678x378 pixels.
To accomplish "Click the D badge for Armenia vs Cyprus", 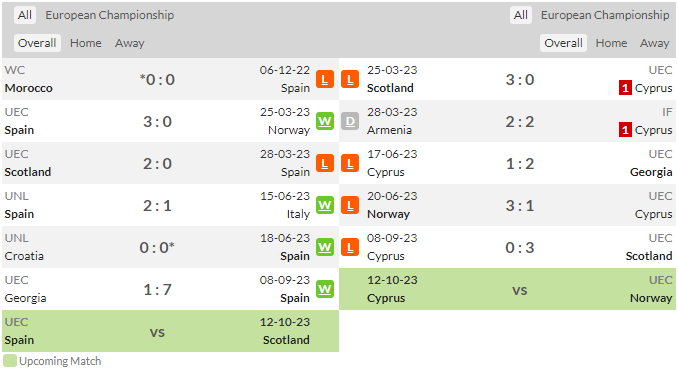I will pos(350,122).
